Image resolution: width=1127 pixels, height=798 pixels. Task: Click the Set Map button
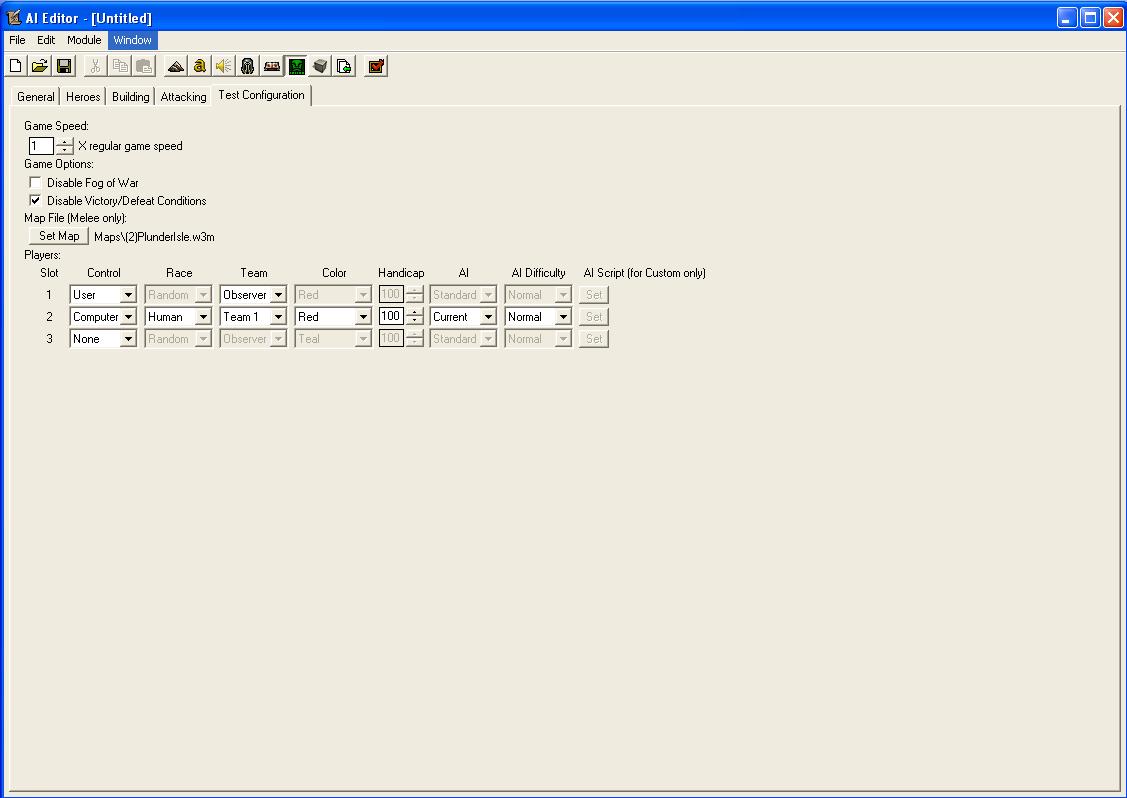(59, 236)
